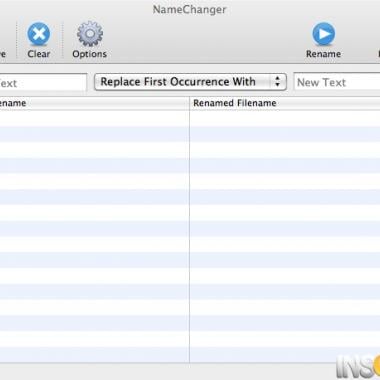Click the original filename column header
The width and height of the screenshot is (380, 380).
pyautogui.click(x=94, y=103)
